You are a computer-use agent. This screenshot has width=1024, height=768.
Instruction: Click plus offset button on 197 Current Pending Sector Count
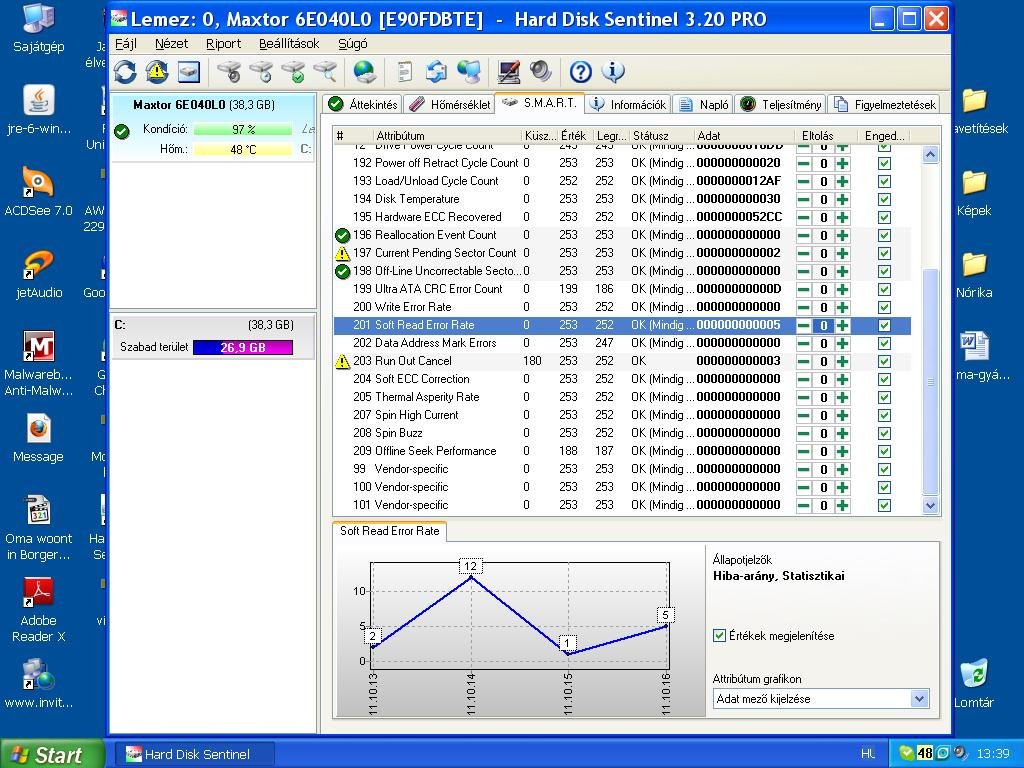842,253
